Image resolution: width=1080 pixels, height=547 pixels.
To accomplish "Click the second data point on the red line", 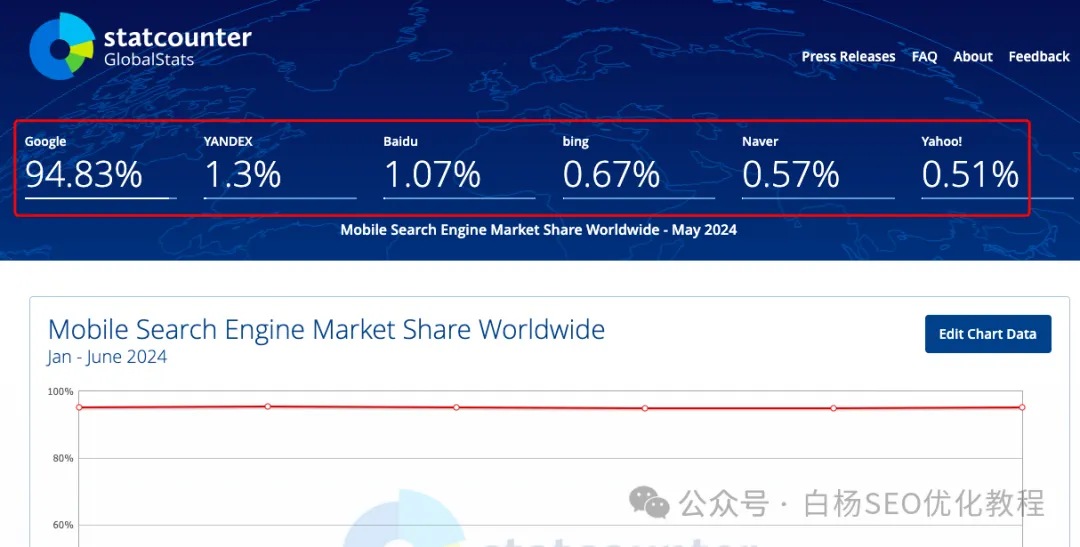I will click(268, 406).
